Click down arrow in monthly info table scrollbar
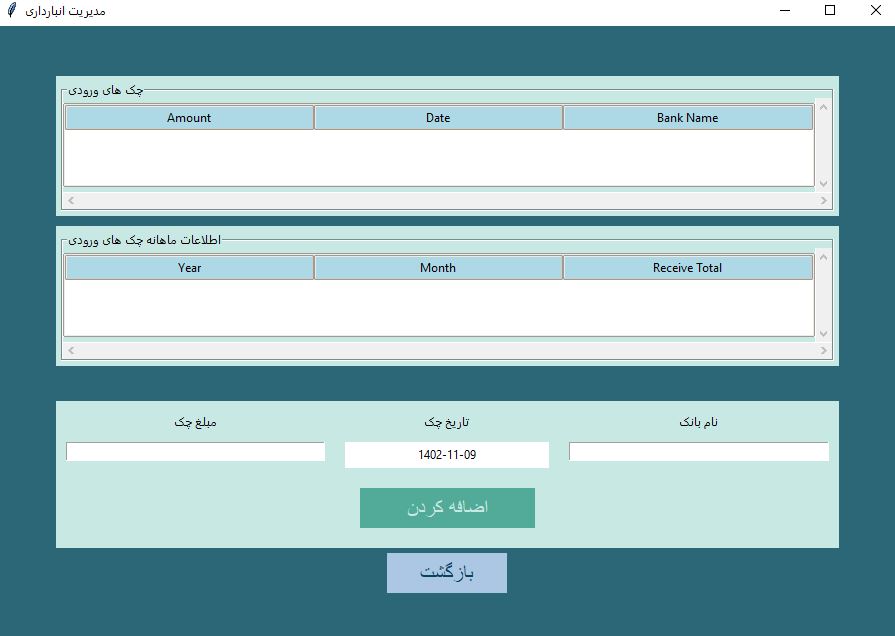895x636 pixels. click(824, 333)
